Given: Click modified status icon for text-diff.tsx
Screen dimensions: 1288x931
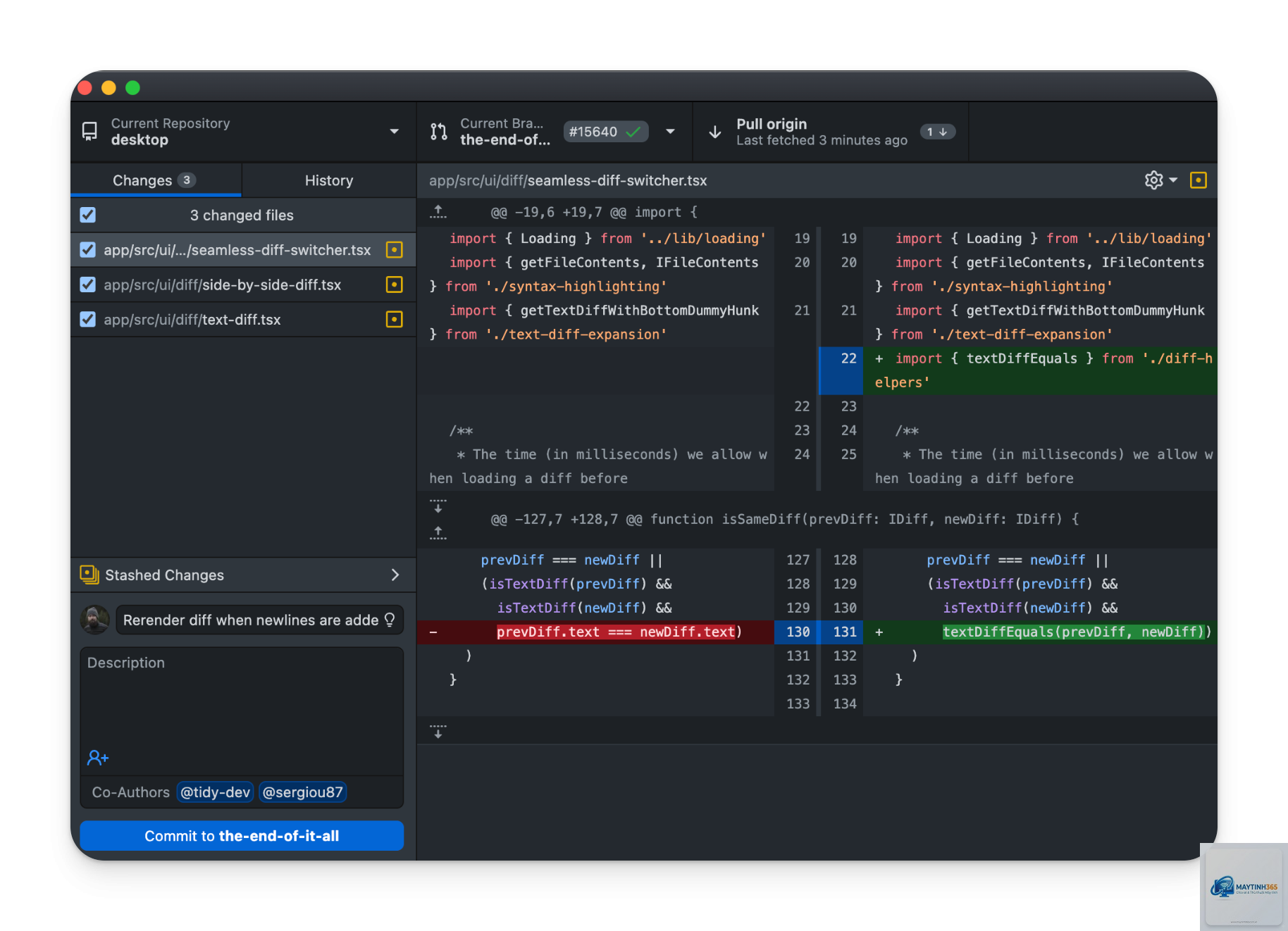Looking at the screenshot, I should click(395, 320).
